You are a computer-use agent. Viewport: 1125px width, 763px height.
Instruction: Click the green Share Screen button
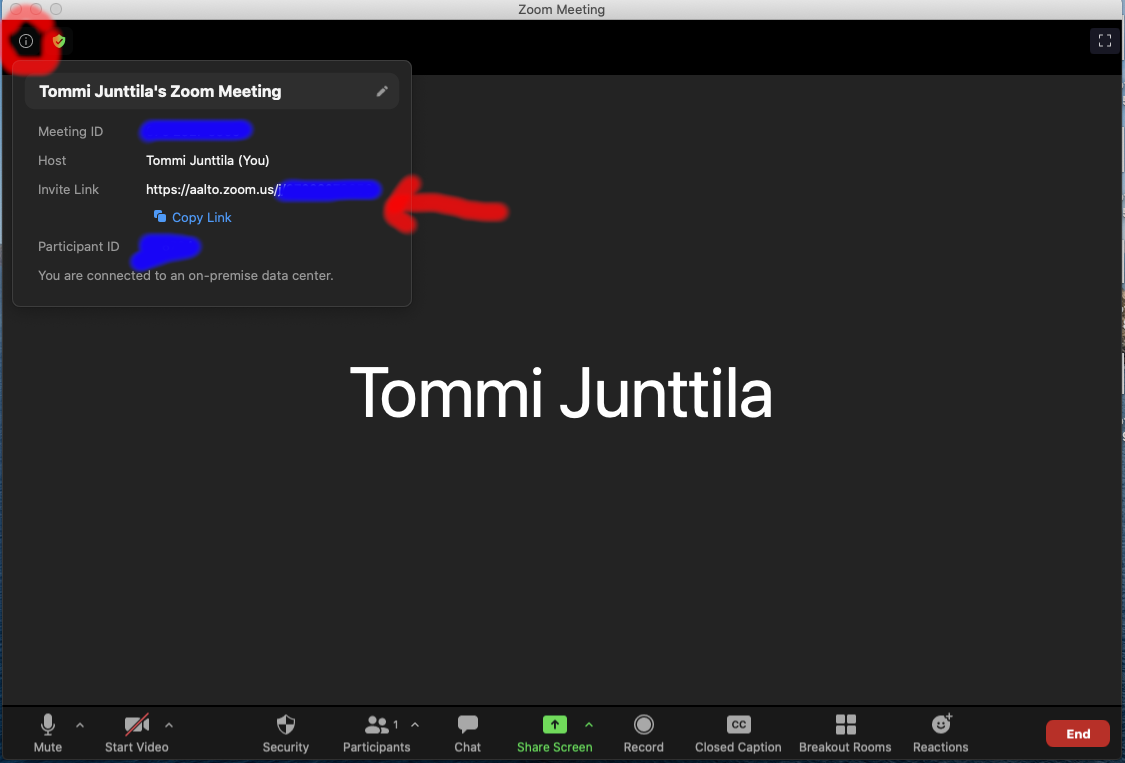click(x=554, y=733)
